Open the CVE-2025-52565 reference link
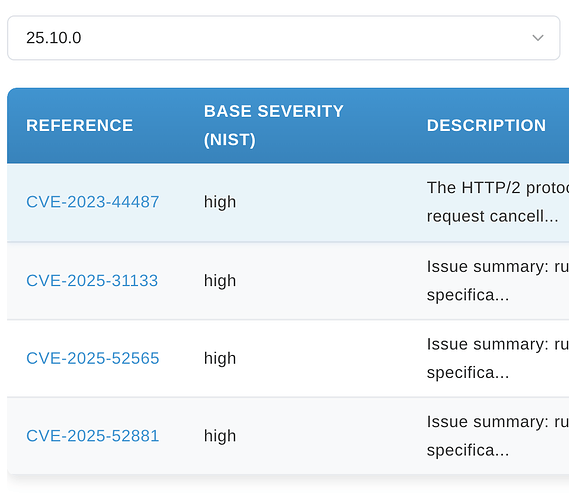Viewport: 569px width, 500px height. click(93, 358)
